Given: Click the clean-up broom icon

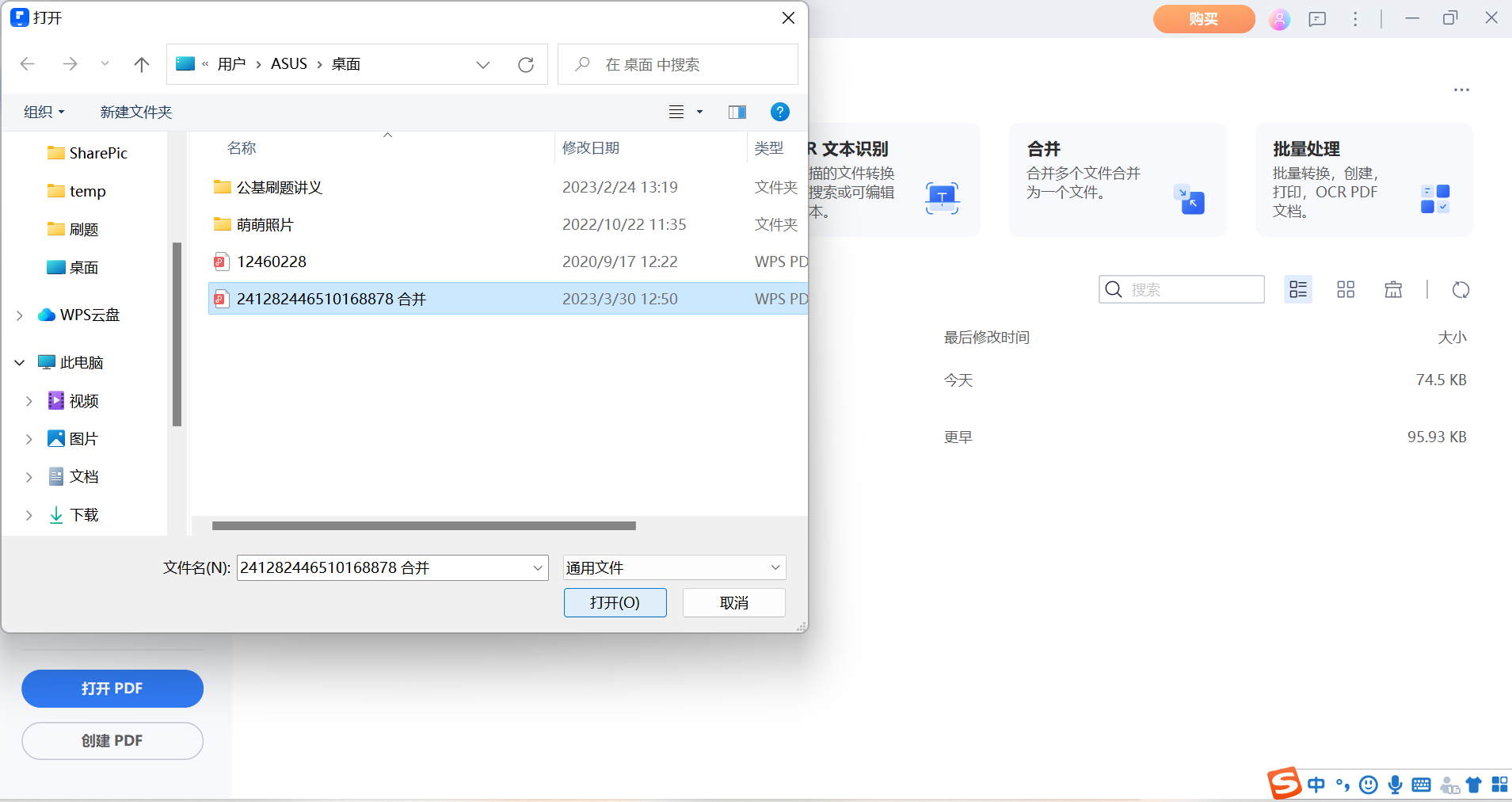Looking at the screenshot, I should pos(1393,289).
